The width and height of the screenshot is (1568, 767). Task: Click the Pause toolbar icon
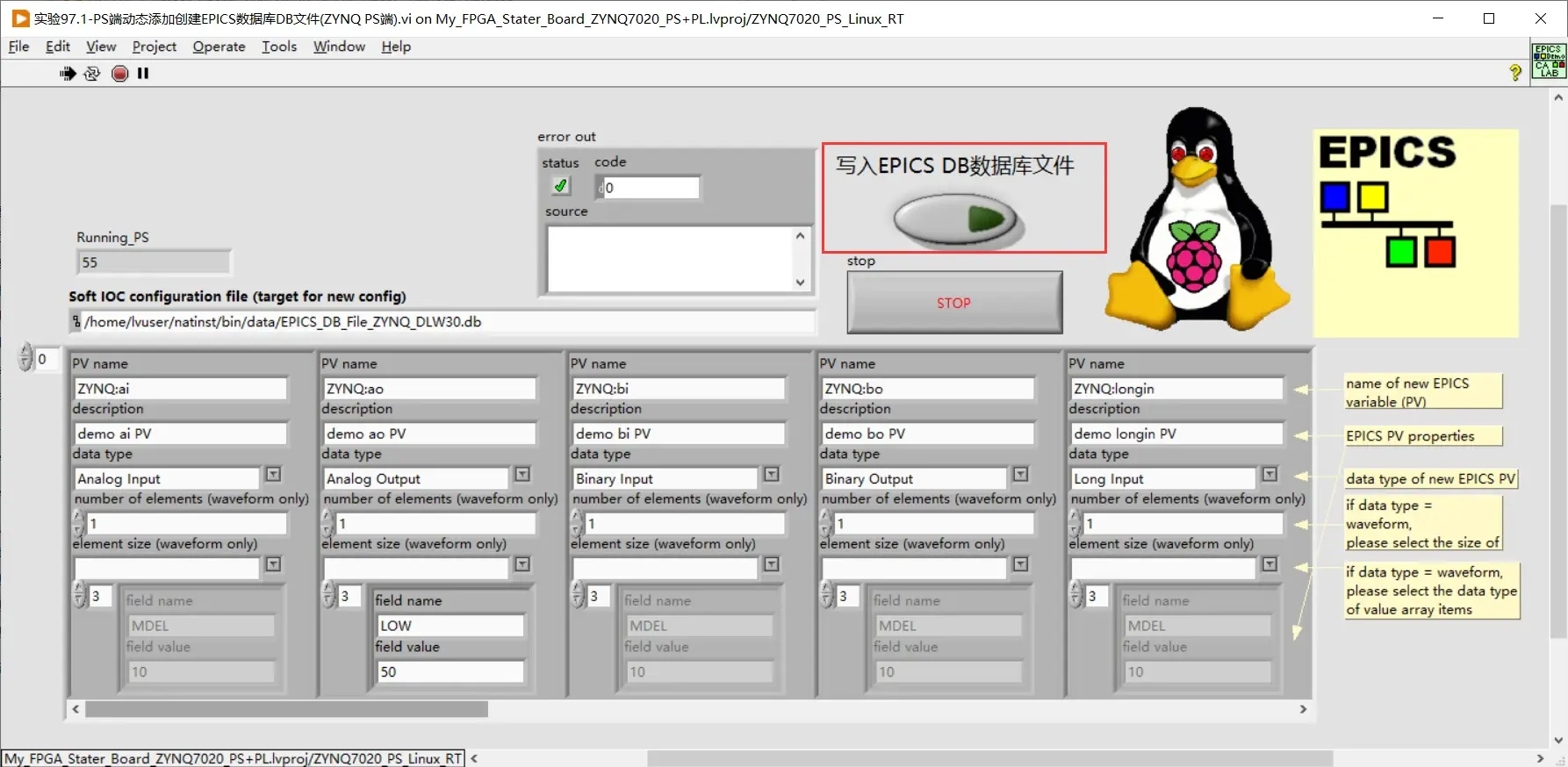pyautogui.click(x=143, y=74)
